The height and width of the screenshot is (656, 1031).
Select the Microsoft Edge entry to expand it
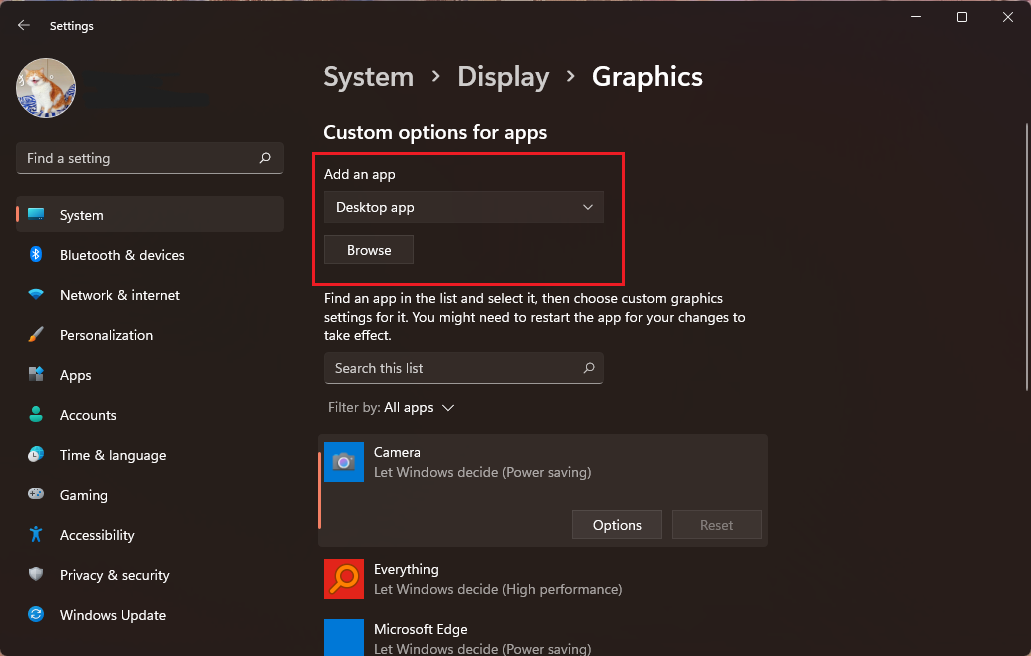(542, 638)
